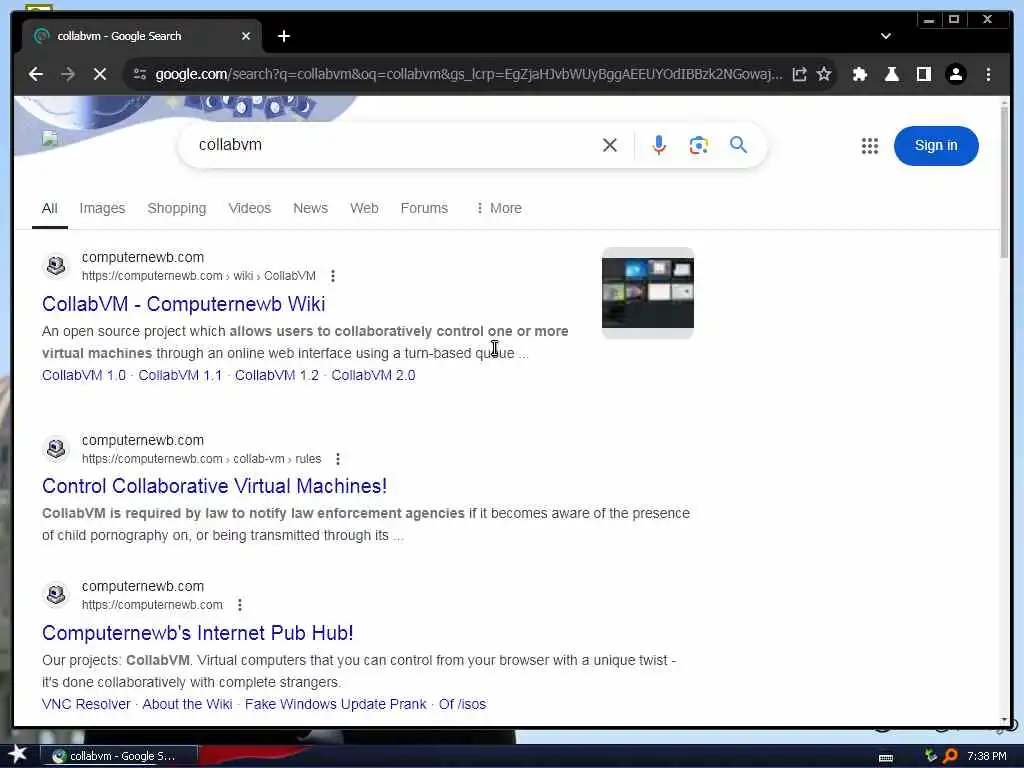Image resolution: width=1024 pixels, height=768 pixels.
Task: Open the browser profile avatar icon
Action: [x=955, y=74]
